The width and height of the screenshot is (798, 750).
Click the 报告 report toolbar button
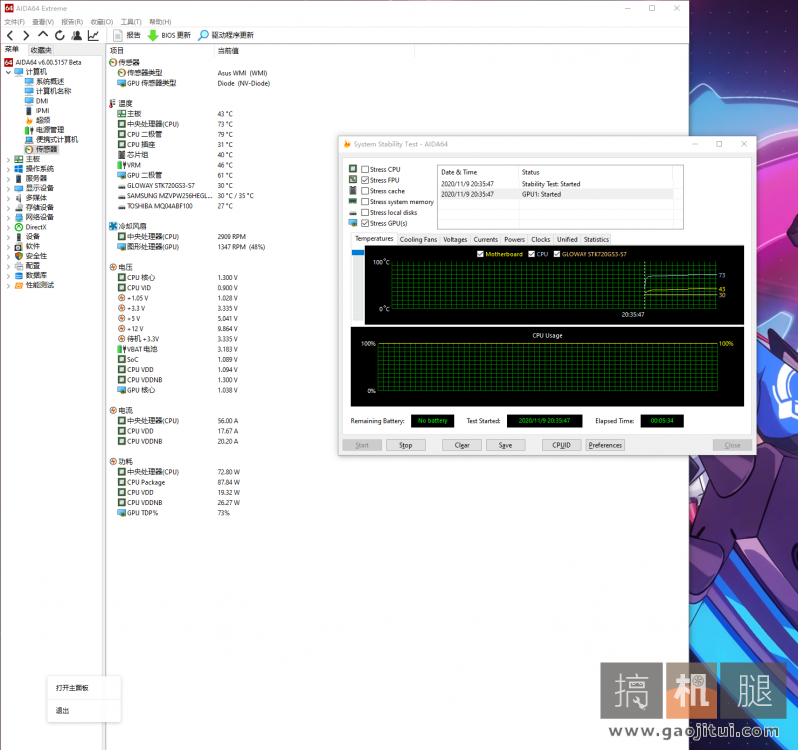tap(127, 35)
